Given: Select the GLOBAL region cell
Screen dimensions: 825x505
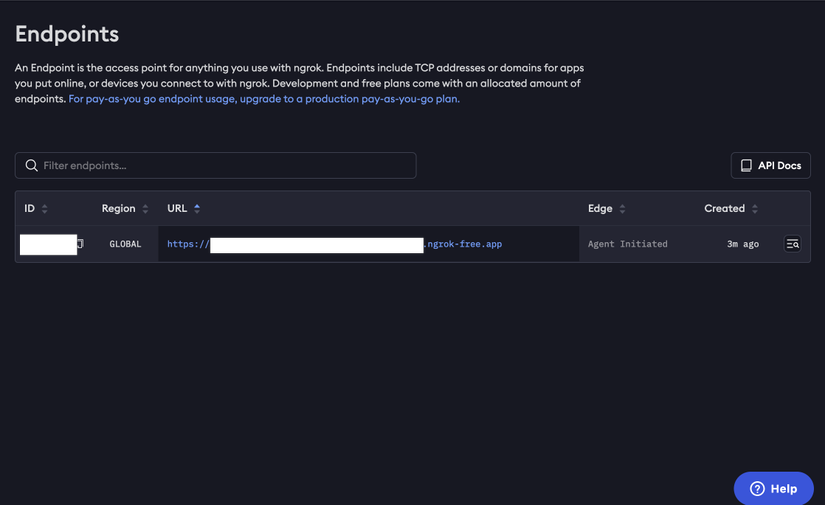Looking at the screenshot, I should pos(125,244).
